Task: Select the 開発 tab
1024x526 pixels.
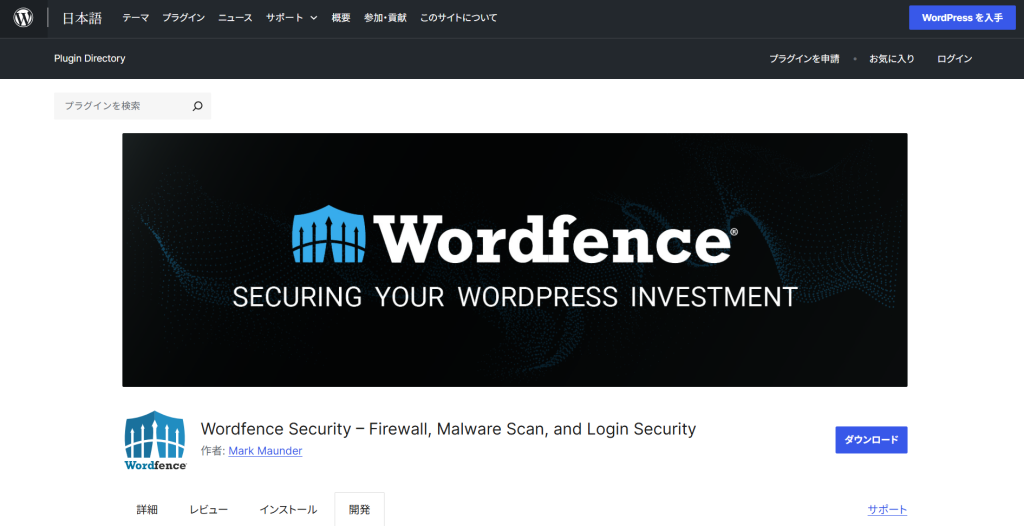Action: [359, 510]
